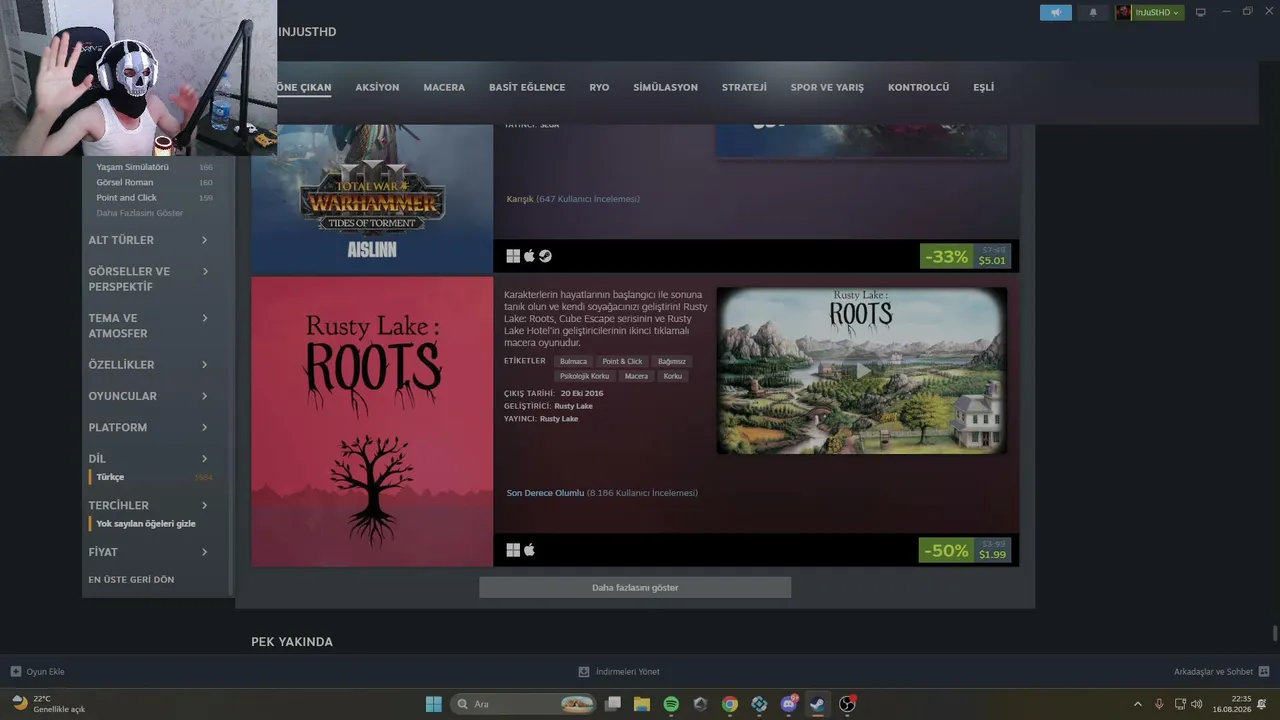This screenshot has height=720, width=1280.
Task: Click Oyun Ekle at bottom left
Action: tap(38, 672)
